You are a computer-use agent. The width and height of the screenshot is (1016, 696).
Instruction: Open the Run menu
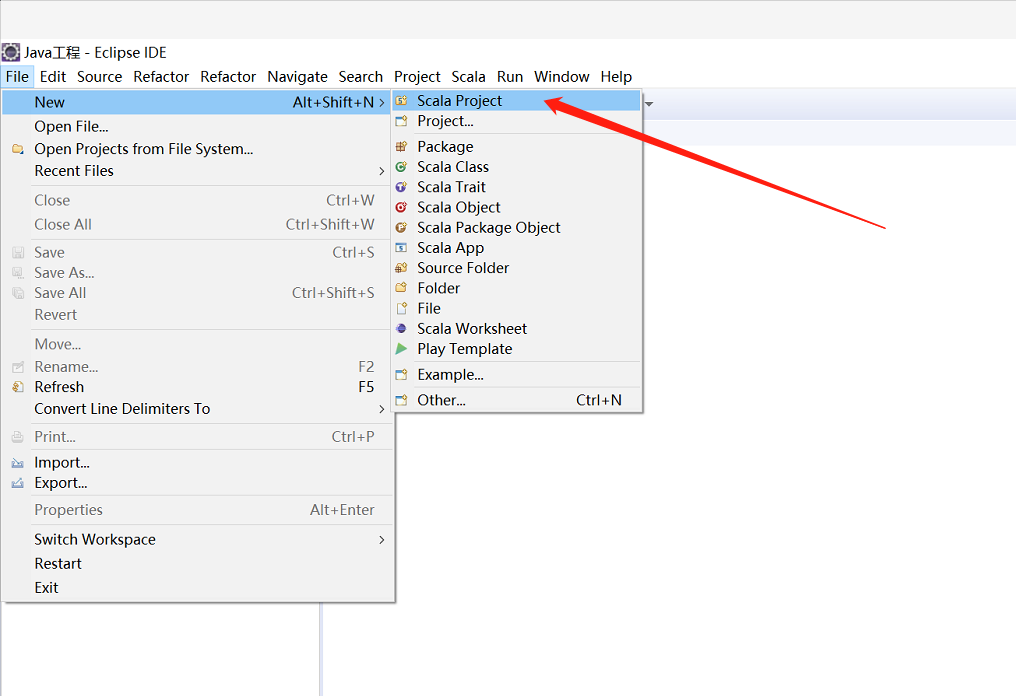[x=510, y=76]
